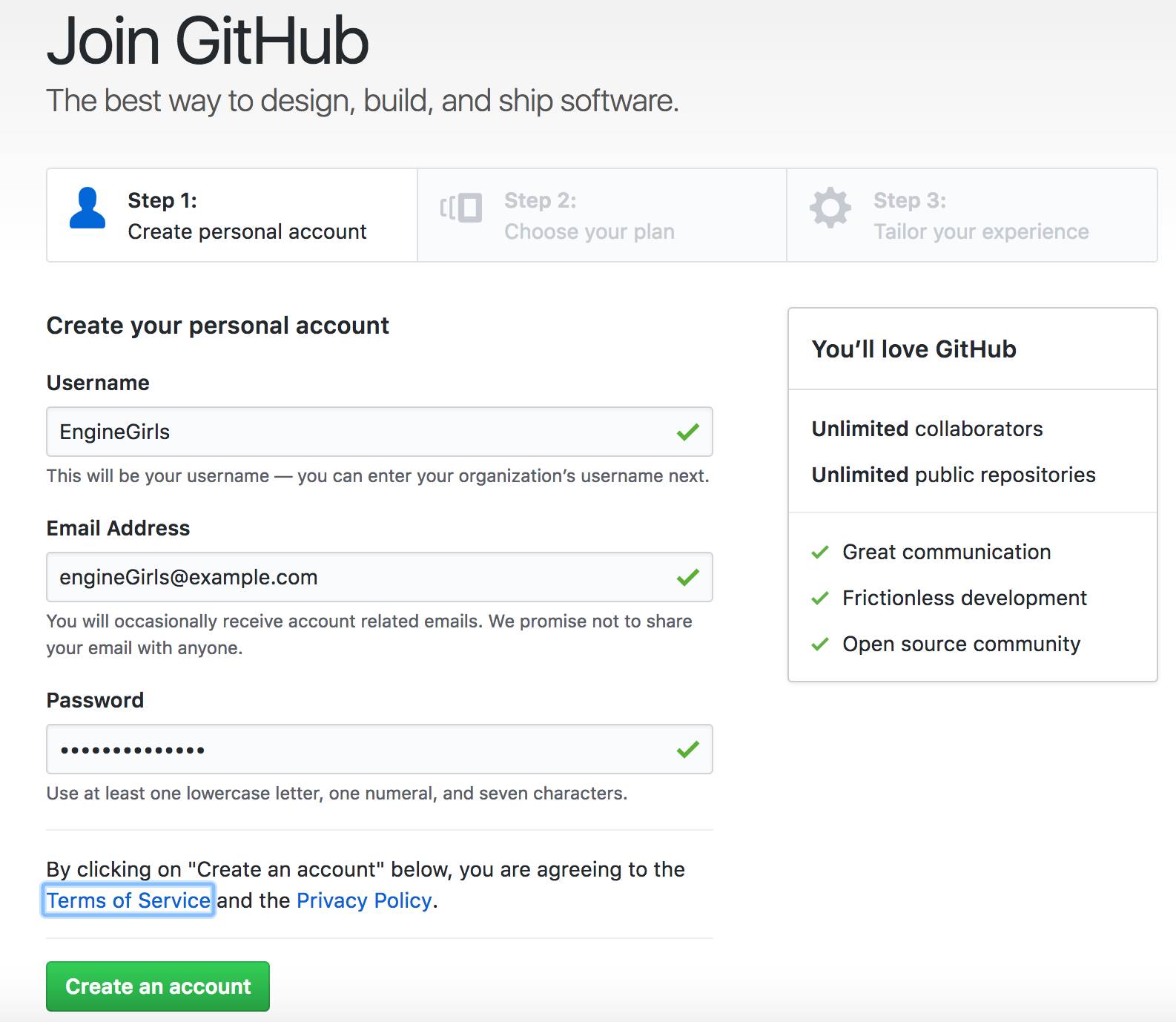The image size is (1176, 1022).
Task: Click the blue person icon in Step 1
Action: [x=87, y=208]
